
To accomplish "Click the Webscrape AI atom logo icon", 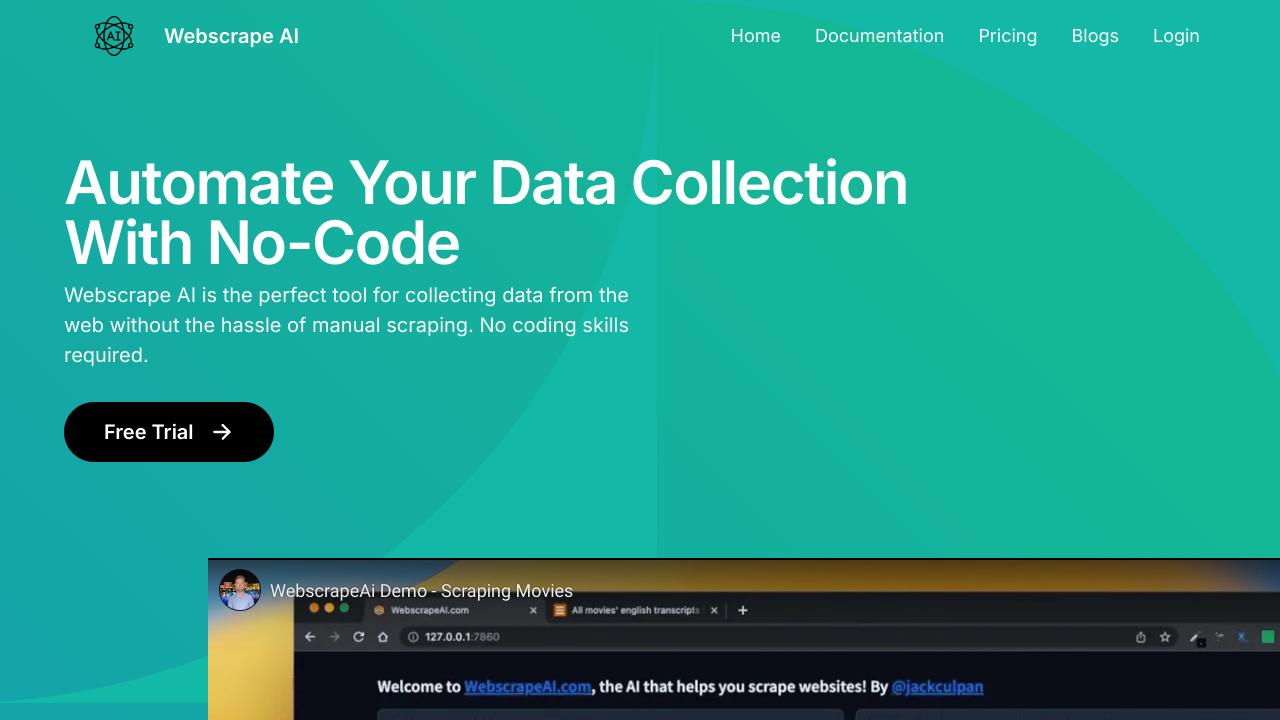I will (114, 36).
